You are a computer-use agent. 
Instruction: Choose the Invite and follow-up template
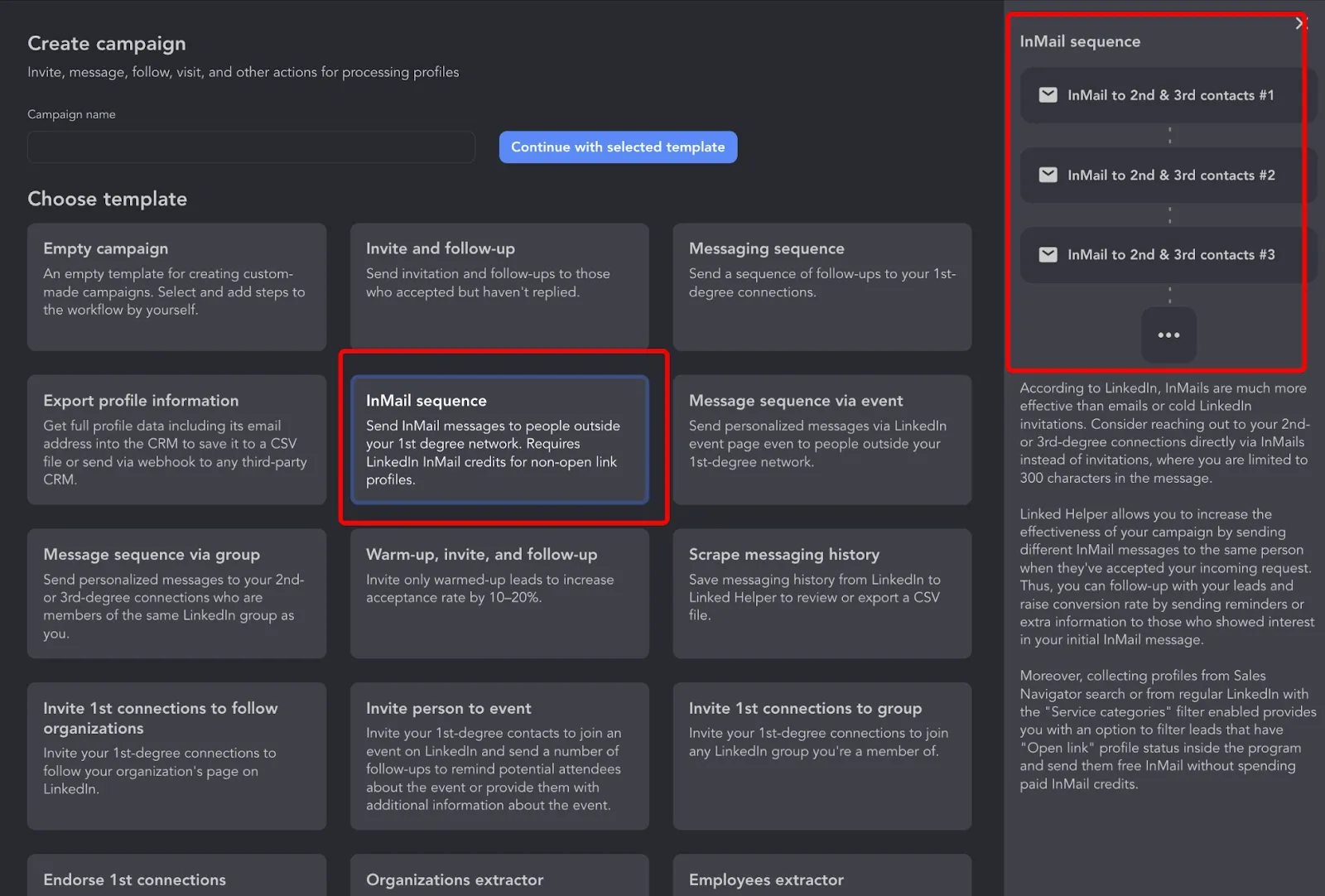[499, 287]
